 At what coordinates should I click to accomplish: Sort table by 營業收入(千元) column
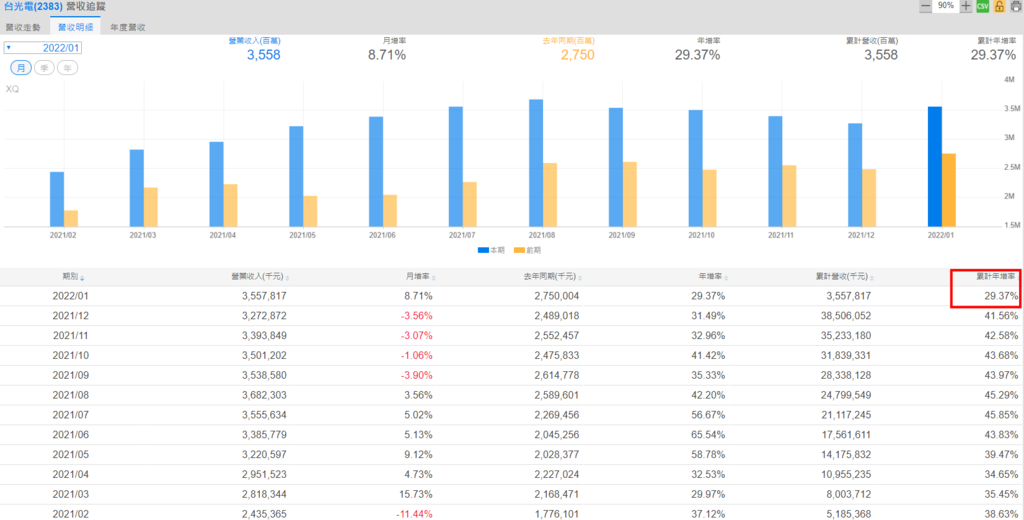pyautogui.click(x=260, y=277)
